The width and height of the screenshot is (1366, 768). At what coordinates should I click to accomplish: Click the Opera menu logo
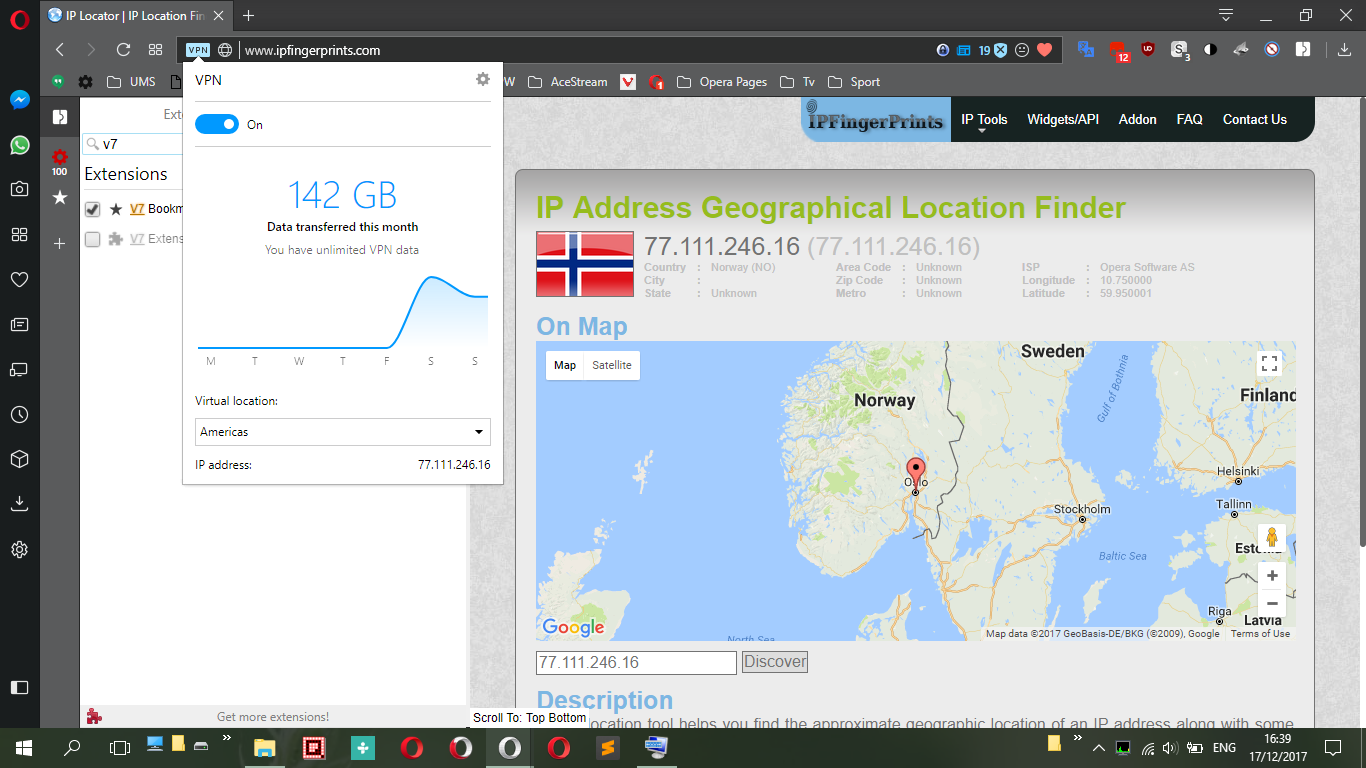coord(19,18)
